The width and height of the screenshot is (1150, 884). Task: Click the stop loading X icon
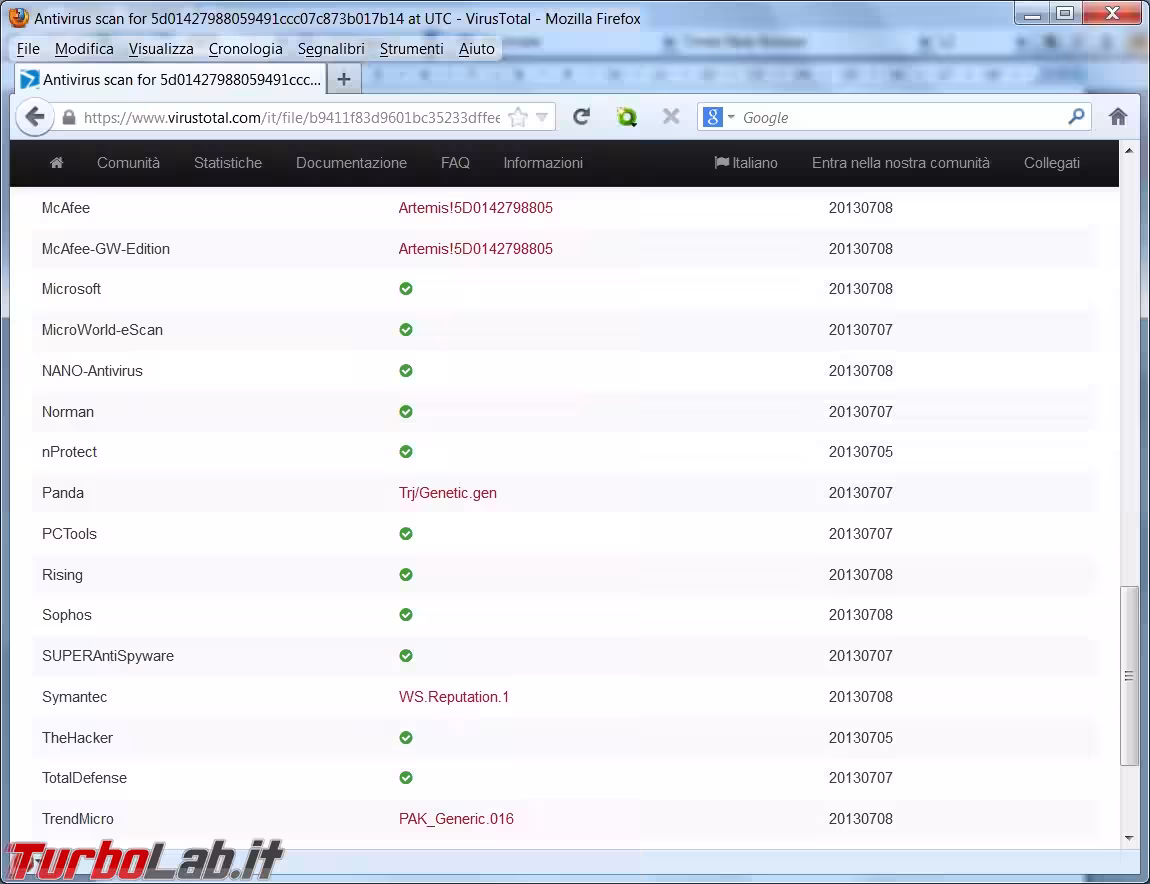(671, 117)
